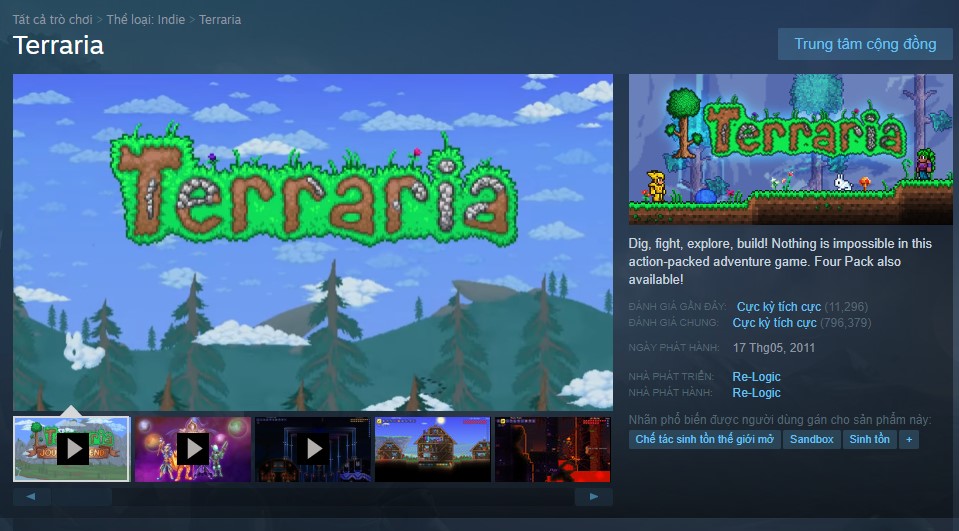The height and width of the screenshot is (531, 959).
Task: Click Re-Logic publisher link
Action: (757, 393)
